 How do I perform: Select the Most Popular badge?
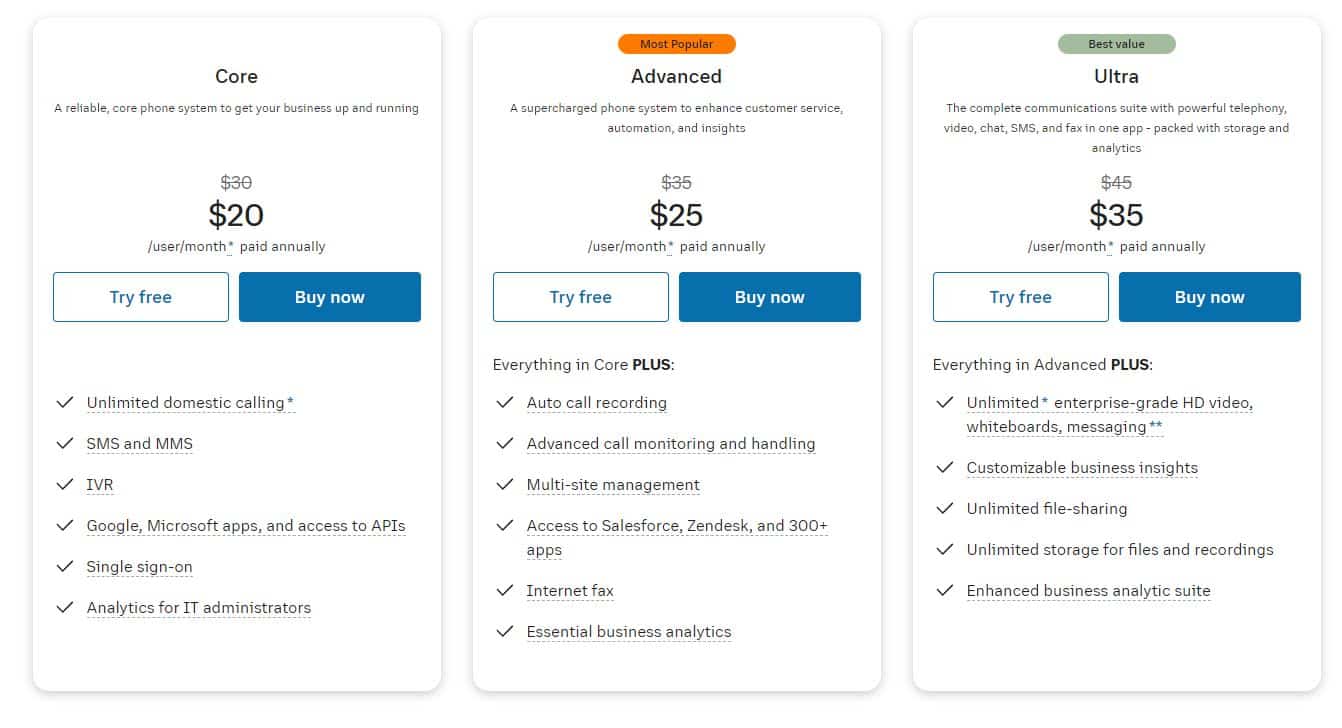[x=677, y=44]
